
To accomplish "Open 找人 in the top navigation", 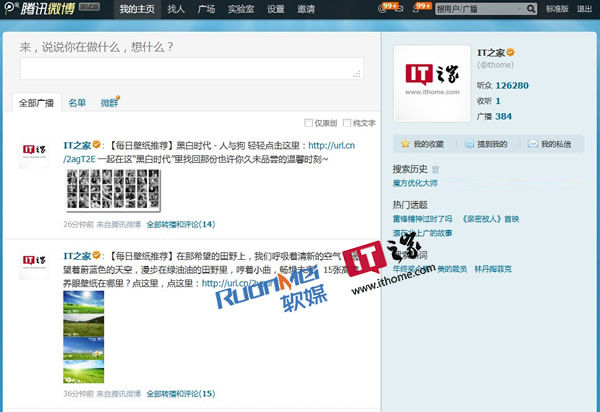I will [176, 9].
